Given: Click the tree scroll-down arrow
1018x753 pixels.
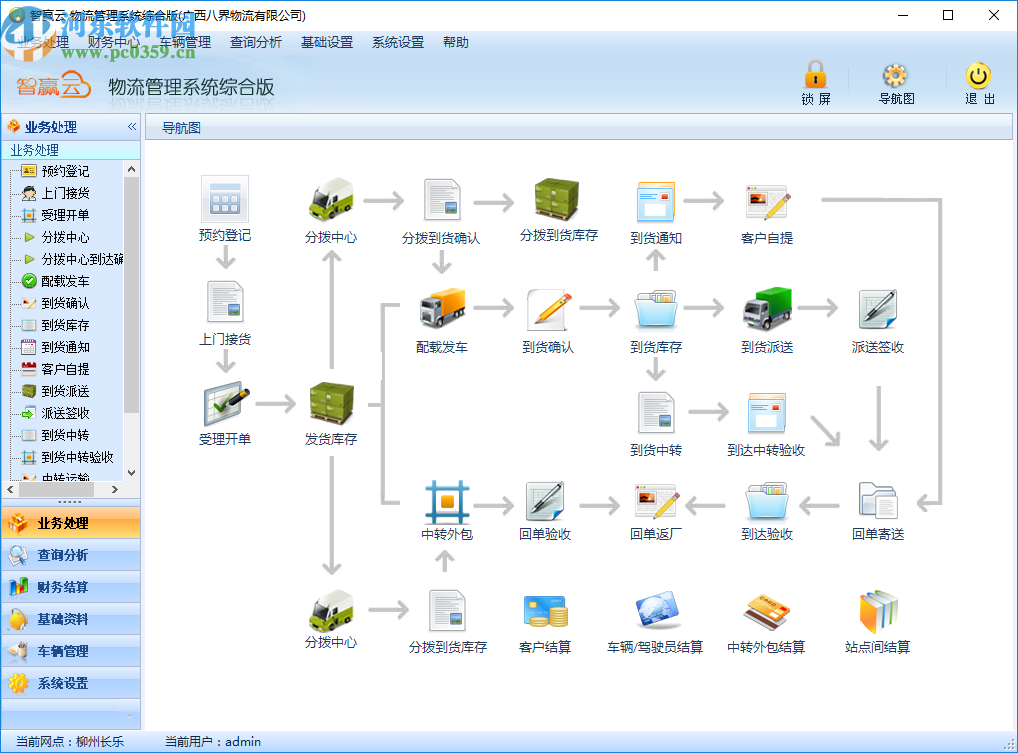Looking at the screenshot, I should [131, 473].
